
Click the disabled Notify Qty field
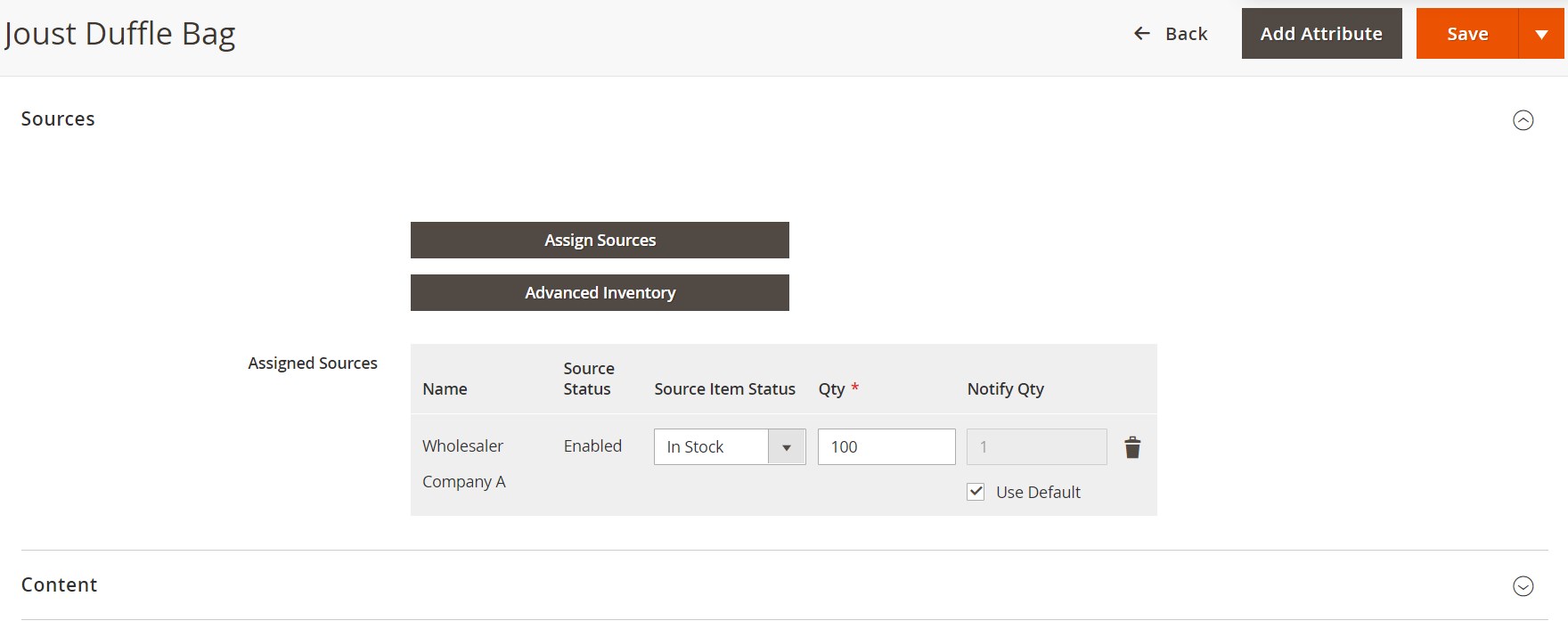(1036, 447)
